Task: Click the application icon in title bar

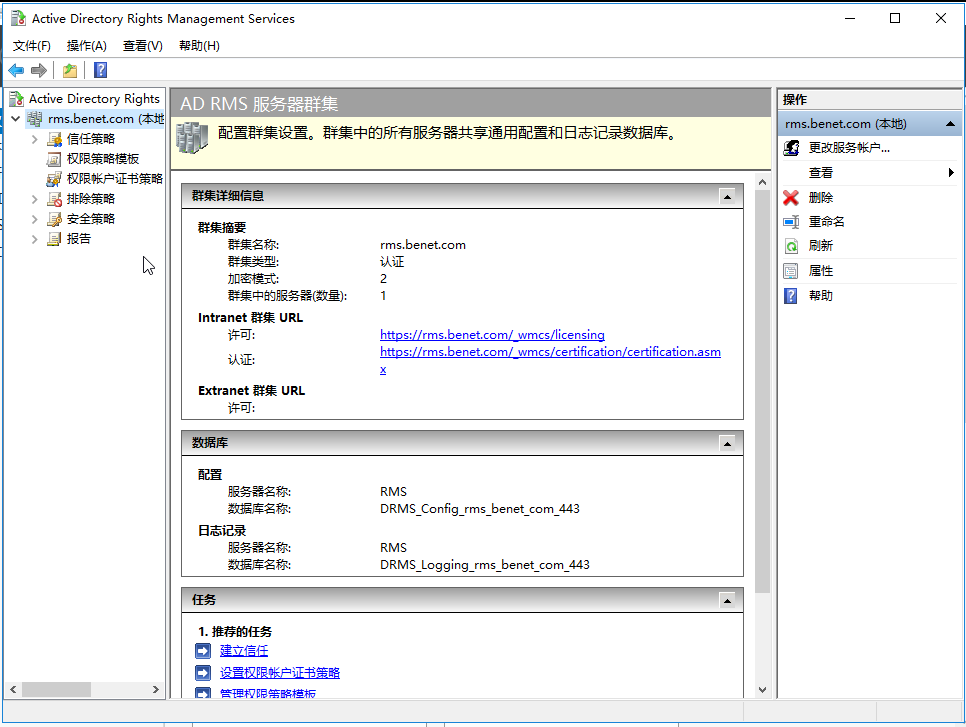Action: click(18, 18)
